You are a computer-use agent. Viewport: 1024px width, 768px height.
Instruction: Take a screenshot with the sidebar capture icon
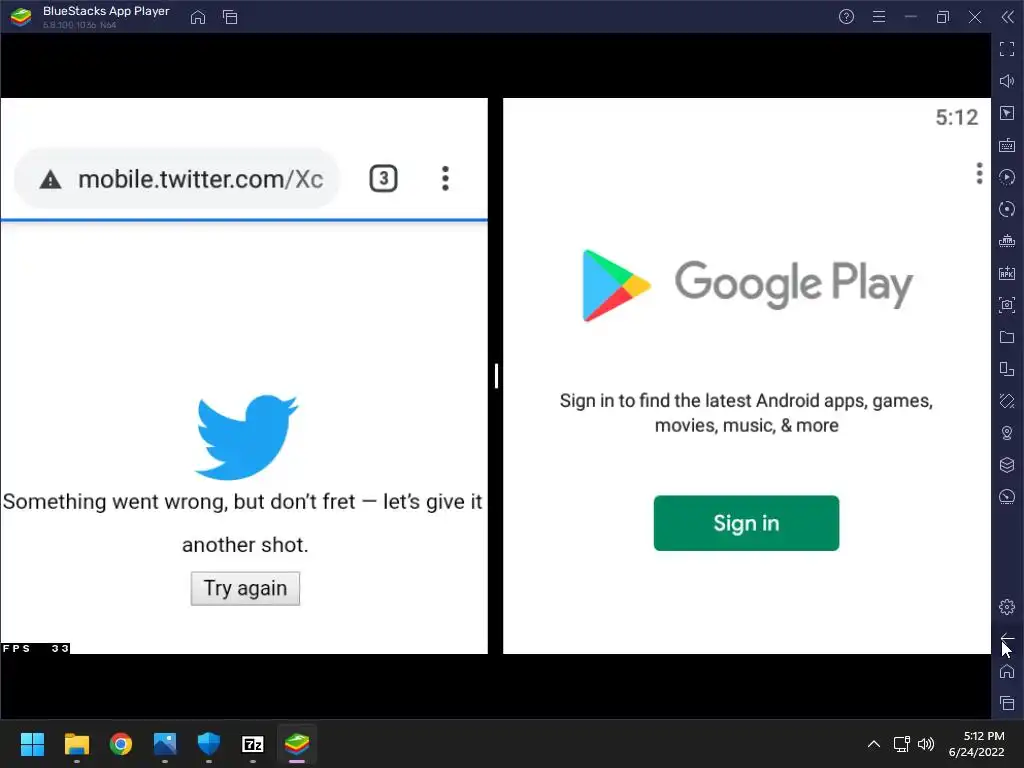pyautogui.click(x=1007, y=305)
